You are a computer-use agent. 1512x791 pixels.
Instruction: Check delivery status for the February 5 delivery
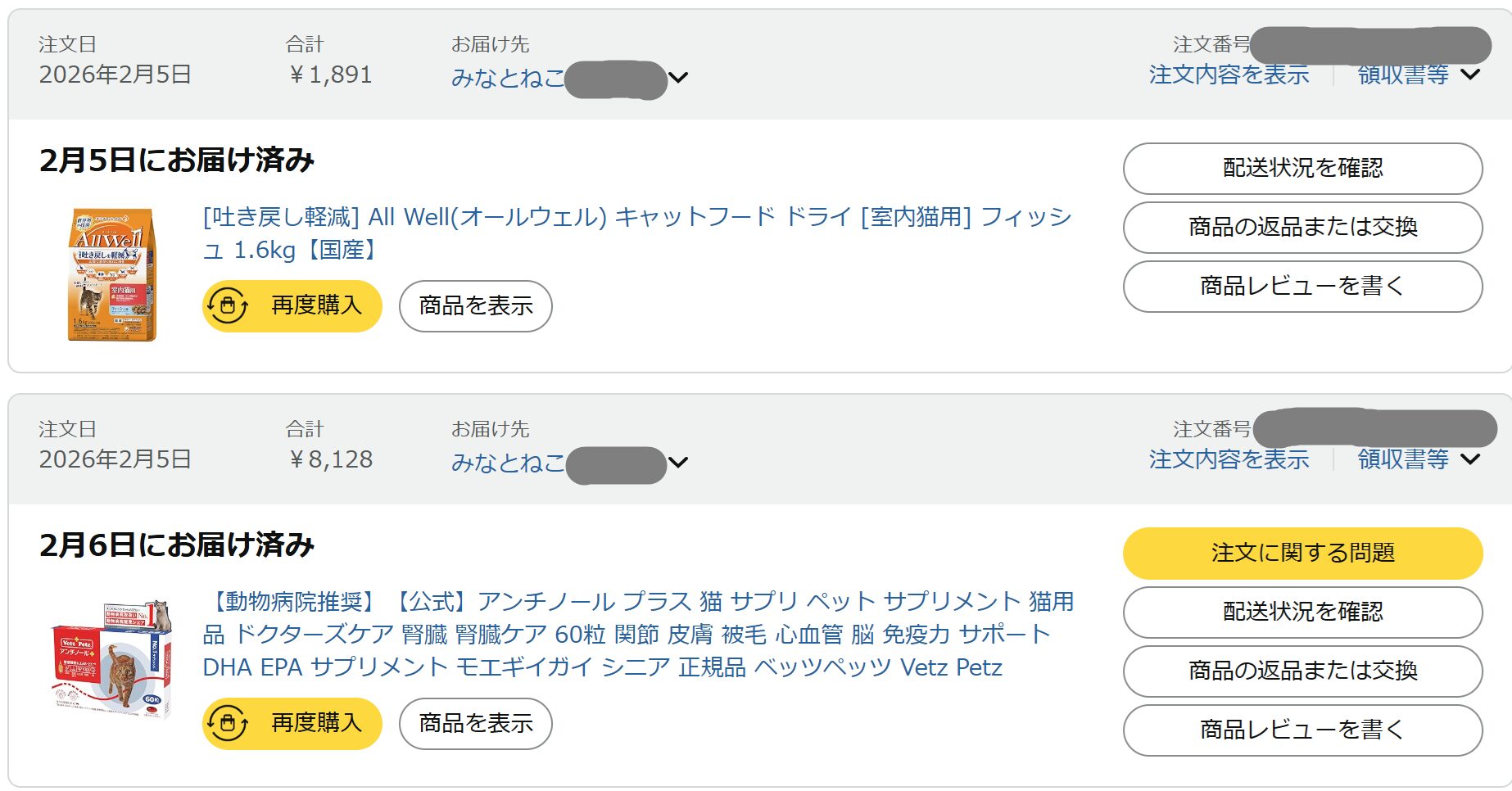click(1302, 169)
